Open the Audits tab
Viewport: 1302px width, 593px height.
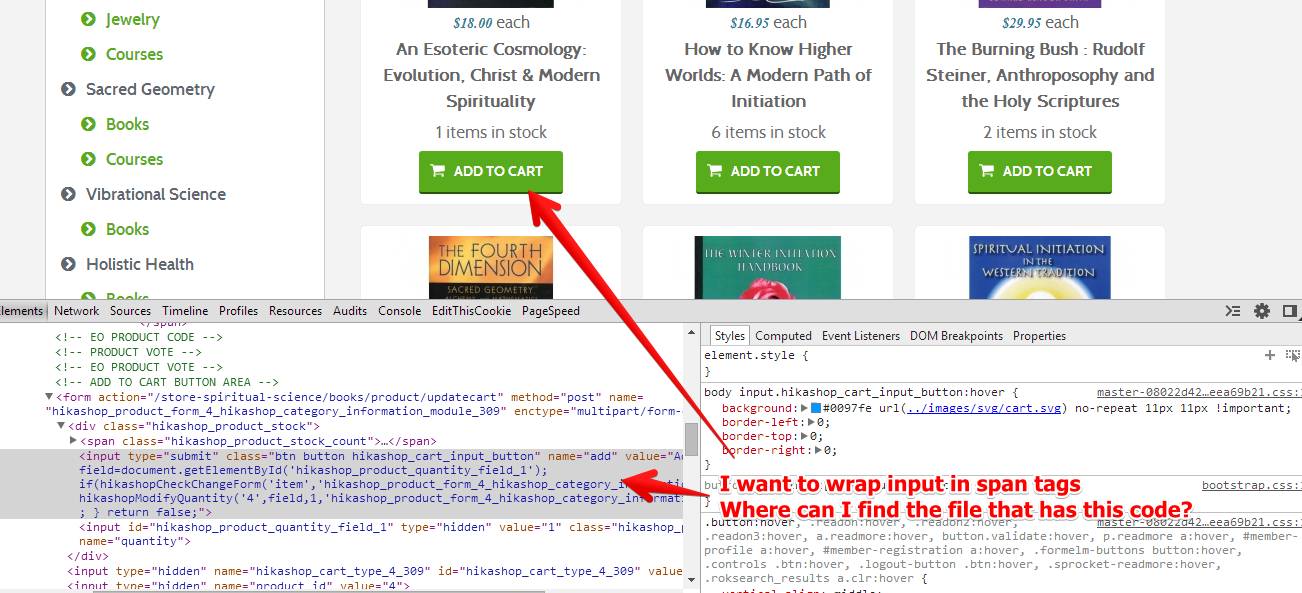pos(350,311)
